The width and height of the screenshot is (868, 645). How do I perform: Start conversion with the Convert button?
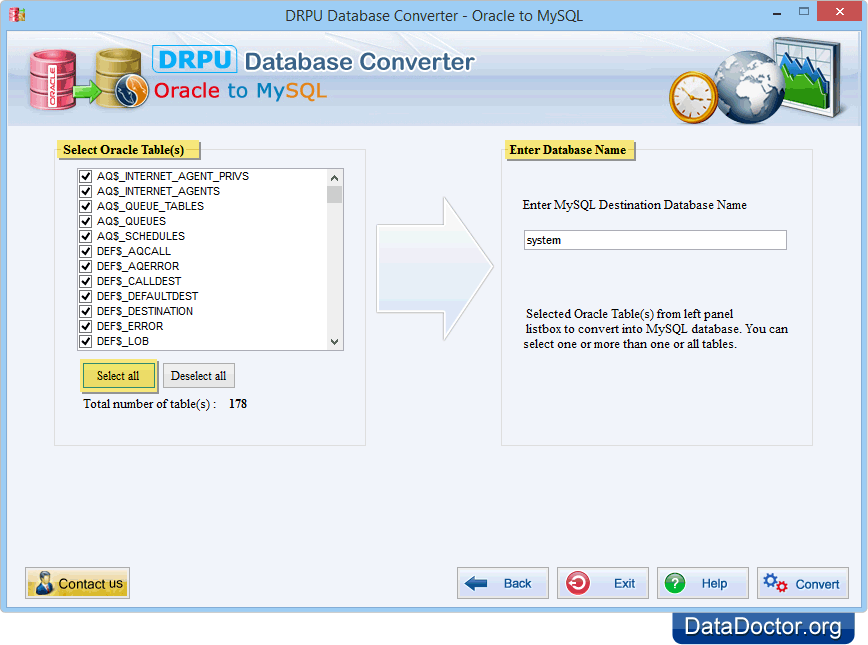[x=803, y=583]
